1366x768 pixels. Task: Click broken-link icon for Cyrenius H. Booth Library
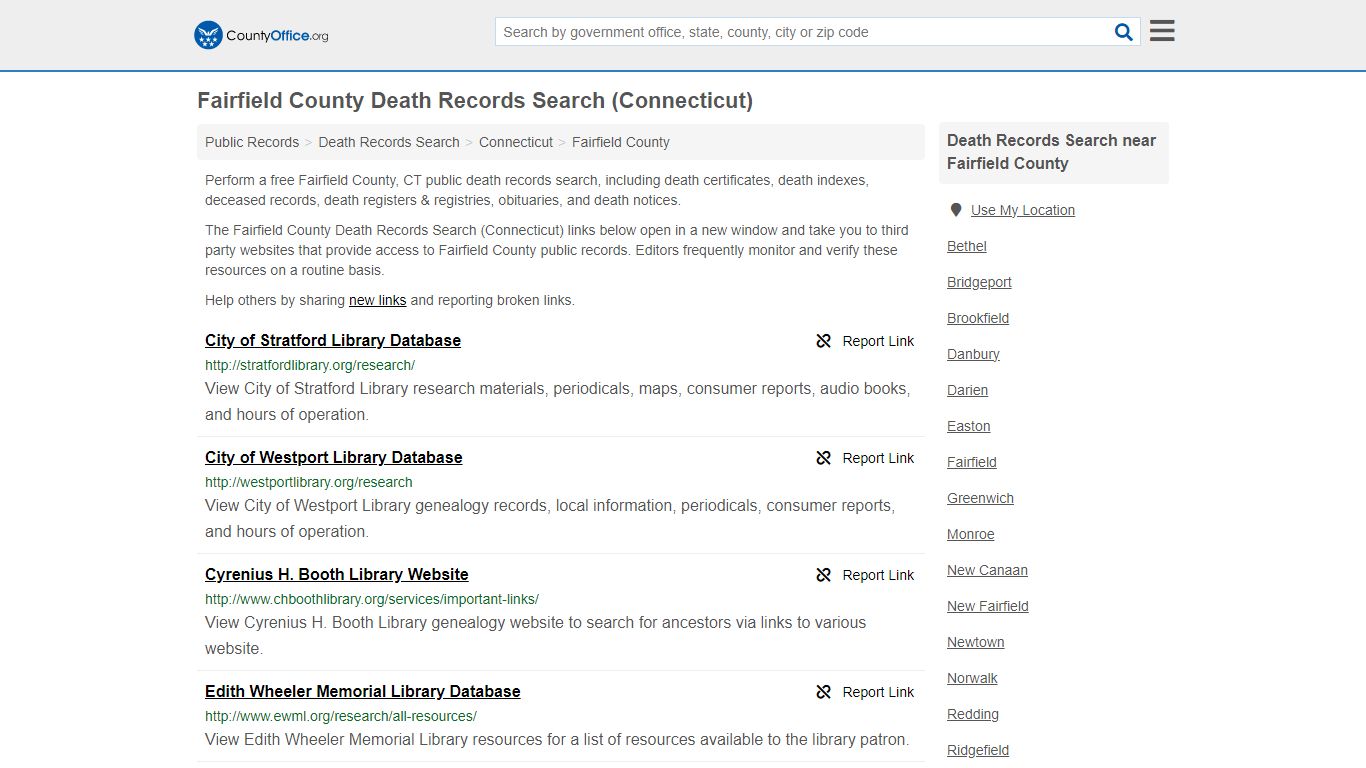[x=824, y=575]
